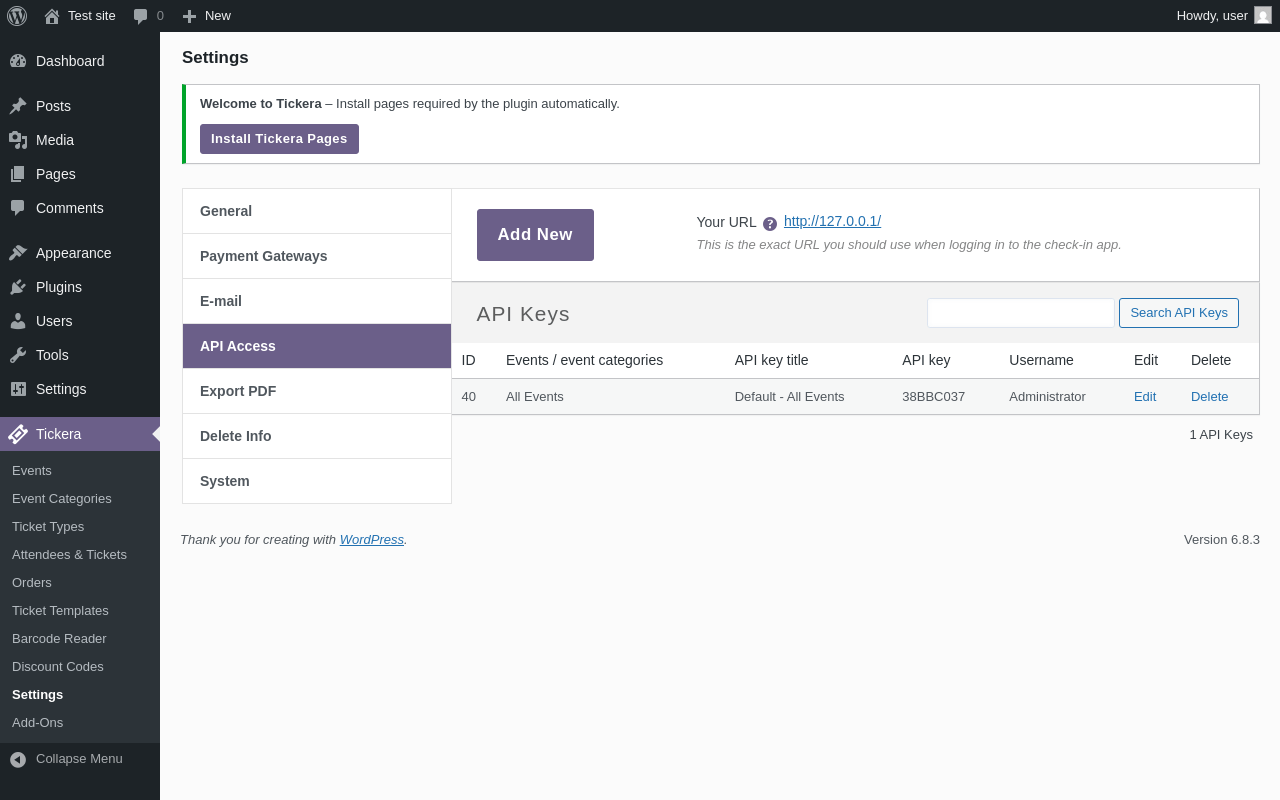Click the WordPress logo icon
The height and width of the screenshot is (800, 1280).
pos(17,16)
